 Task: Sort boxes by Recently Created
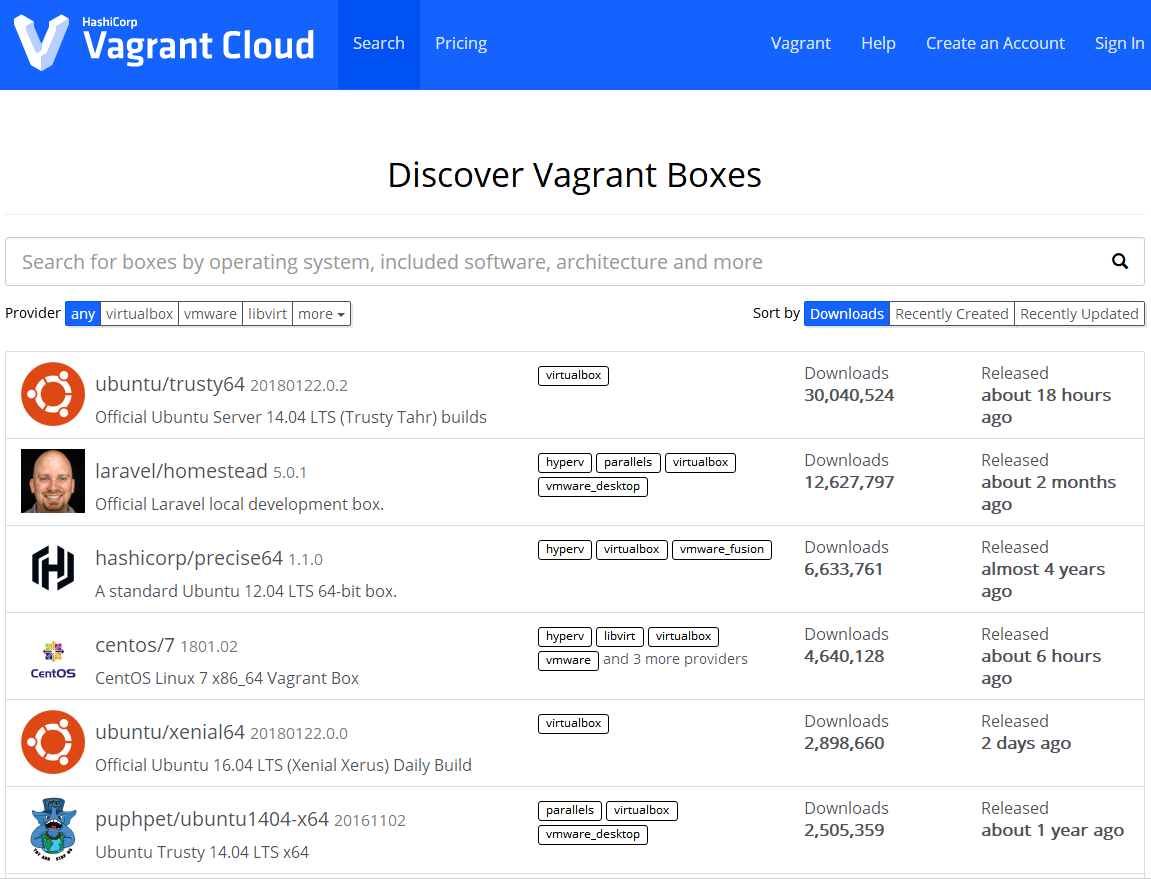951,314
